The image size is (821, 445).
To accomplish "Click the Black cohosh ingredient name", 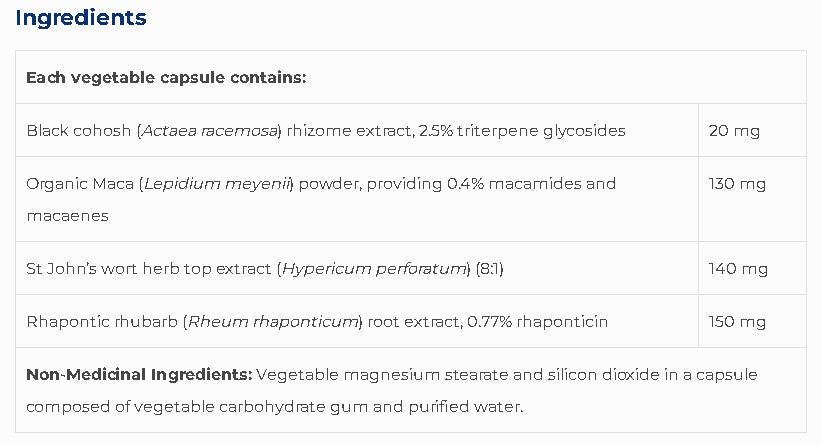I will (x=80, y=131).
